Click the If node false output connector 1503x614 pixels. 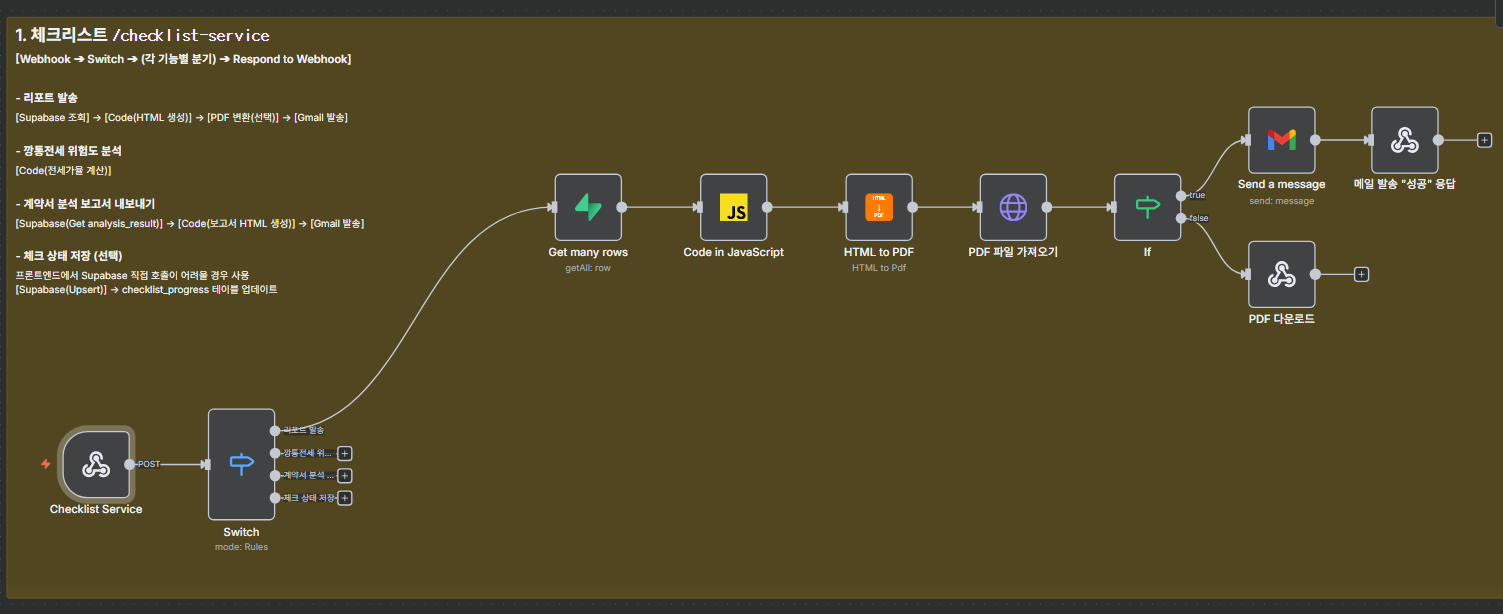tap(1181, 218)
